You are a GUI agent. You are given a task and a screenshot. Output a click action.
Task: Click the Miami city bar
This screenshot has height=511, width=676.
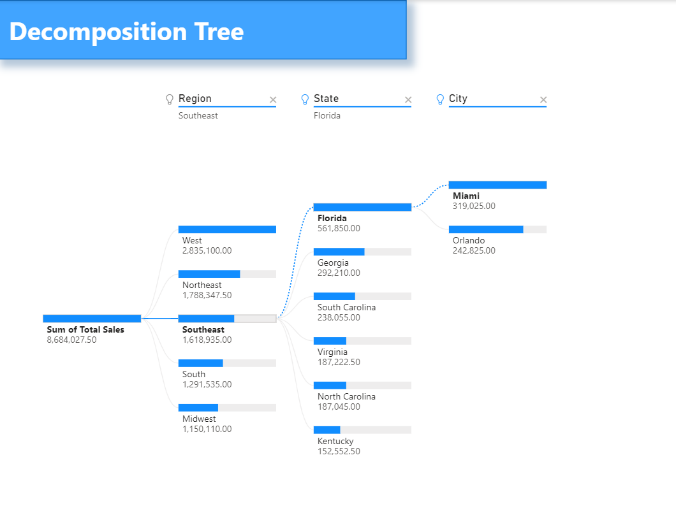pyautogui.click(x=498, y=185)
